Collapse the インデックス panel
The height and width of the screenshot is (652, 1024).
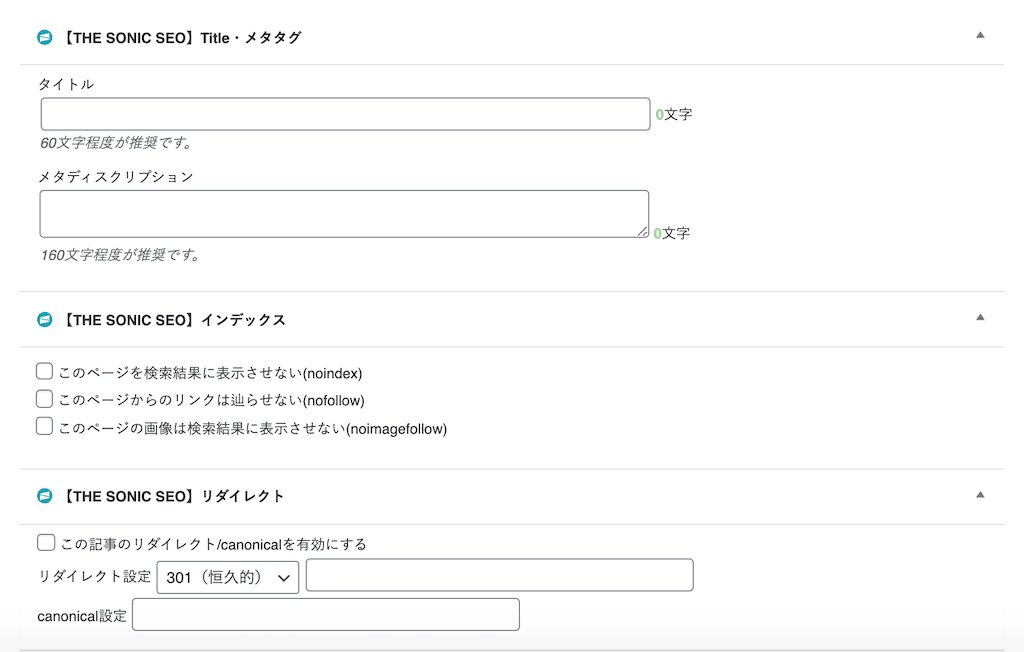click(x=980, y=318)
